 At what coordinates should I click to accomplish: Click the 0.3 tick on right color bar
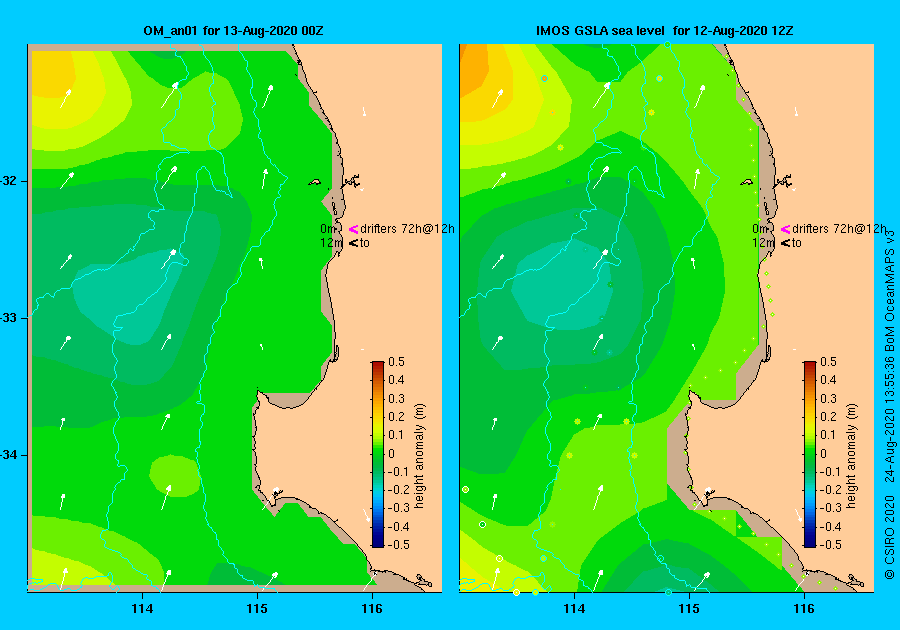(828, 398)
